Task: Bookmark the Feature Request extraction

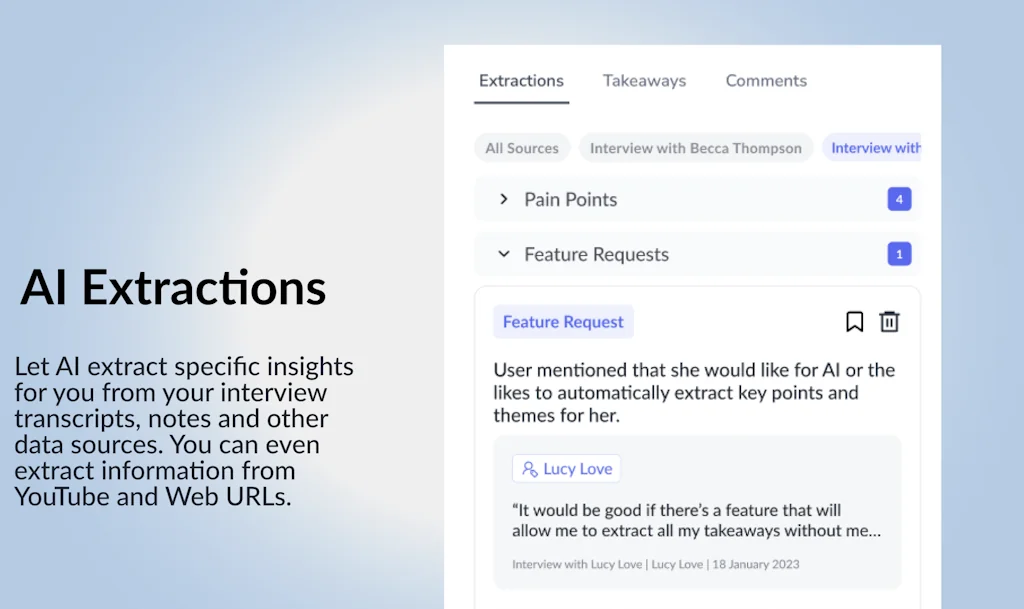Action: 854,321
